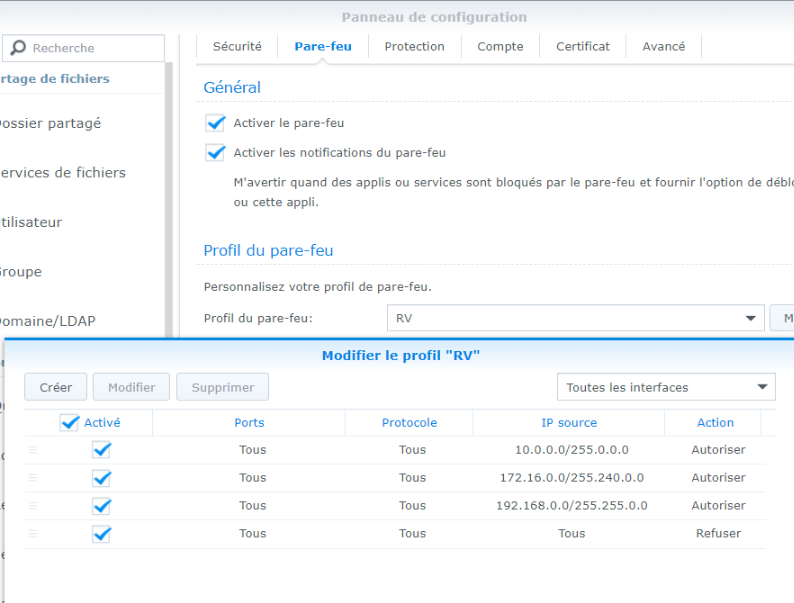
Task: Click drag handle of 192.168.0.0 rule
Action: (33, 506)
